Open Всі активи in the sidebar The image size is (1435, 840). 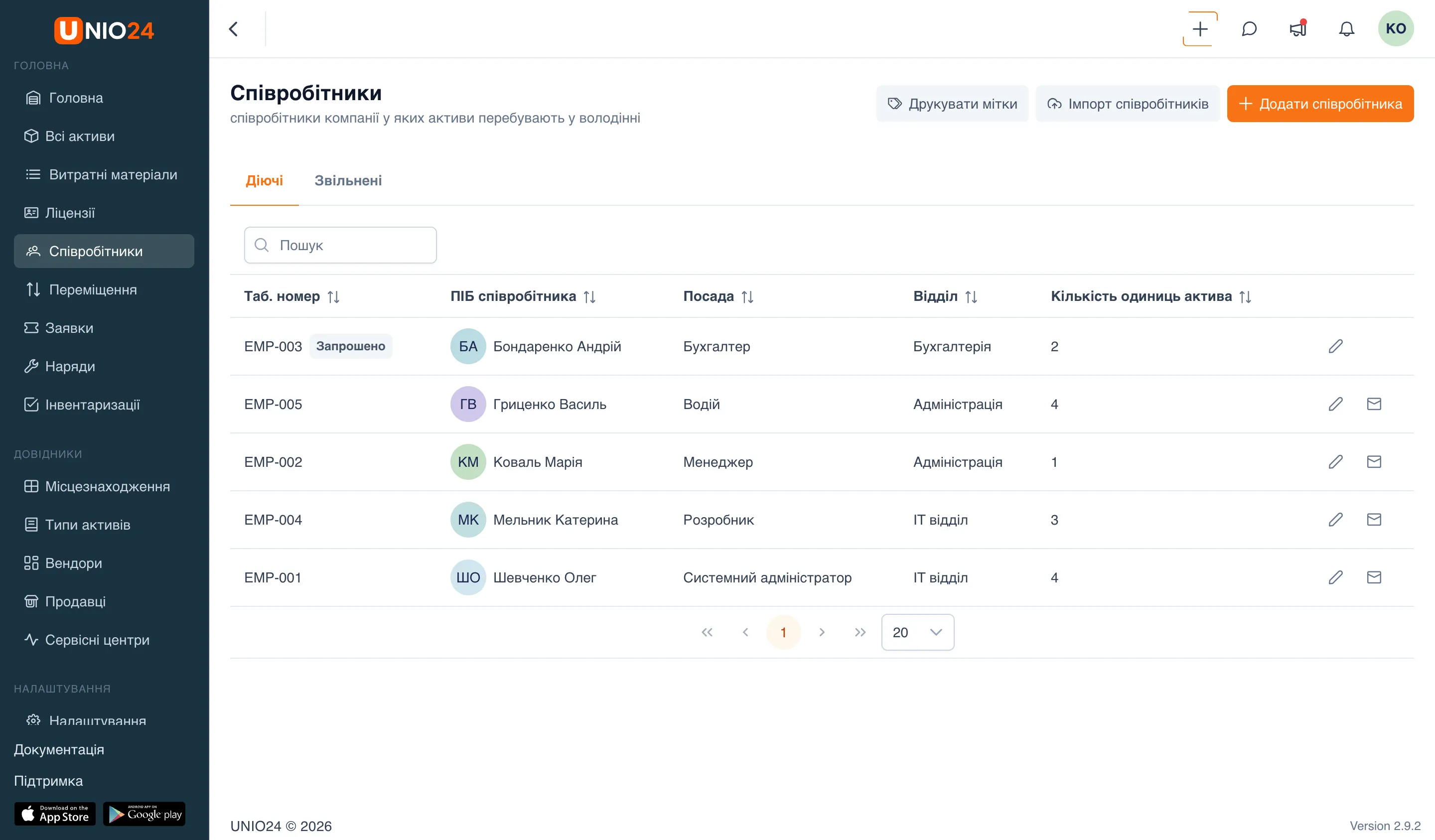104,136
